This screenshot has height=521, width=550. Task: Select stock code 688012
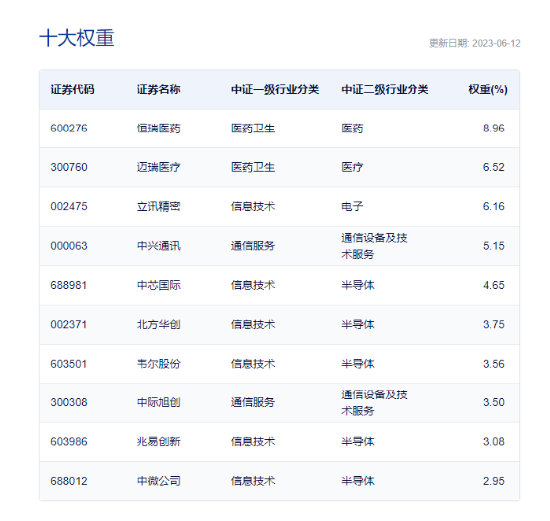point(69,481)
